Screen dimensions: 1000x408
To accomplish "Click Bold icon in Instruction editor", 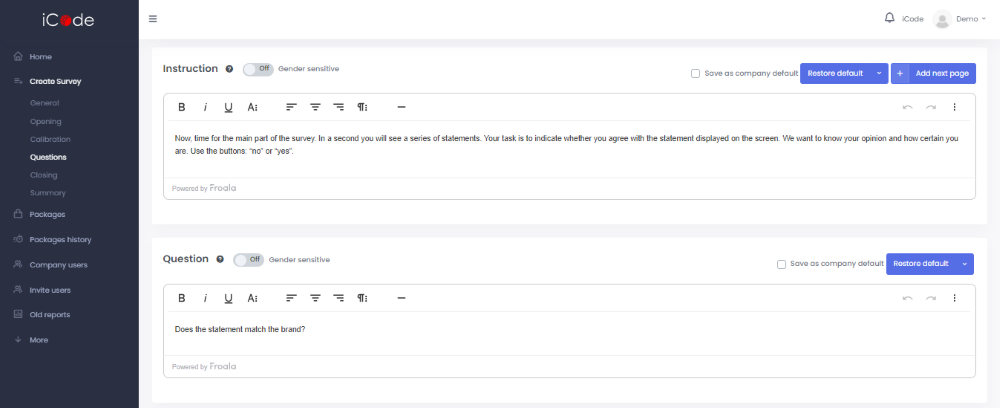I will 182,107.
